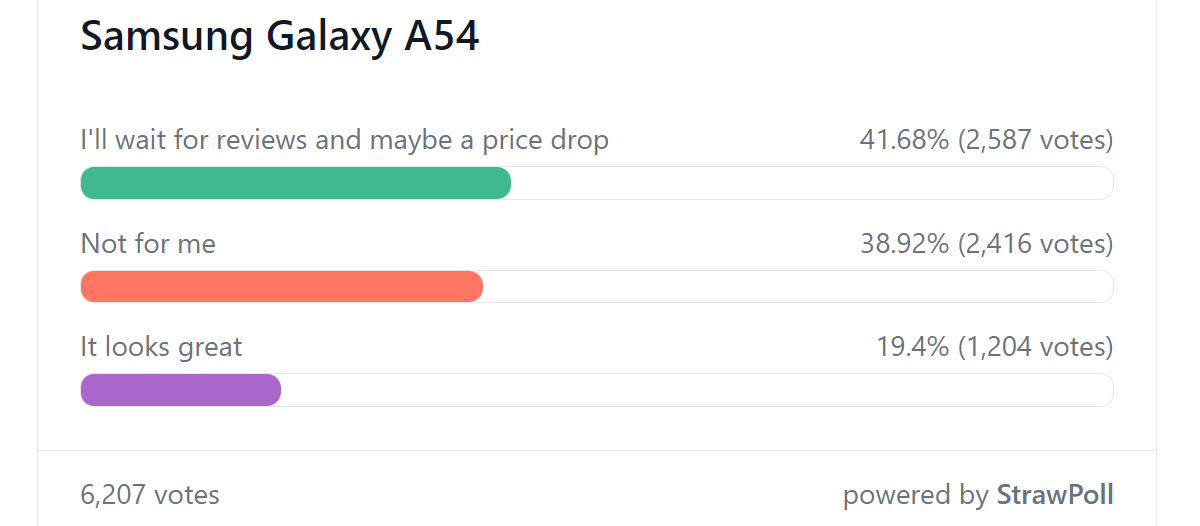Click the 6,207 votes total count
Viewport: 1200px width, 526px height.
point(150,494)
